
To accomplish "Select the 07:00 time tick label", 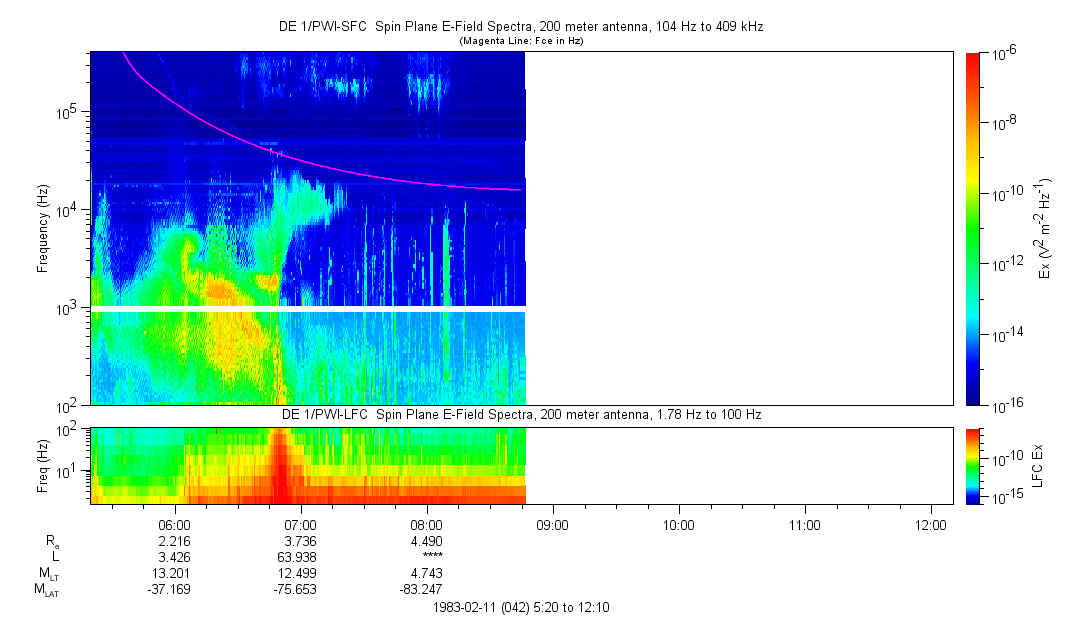I will point(300,523).
